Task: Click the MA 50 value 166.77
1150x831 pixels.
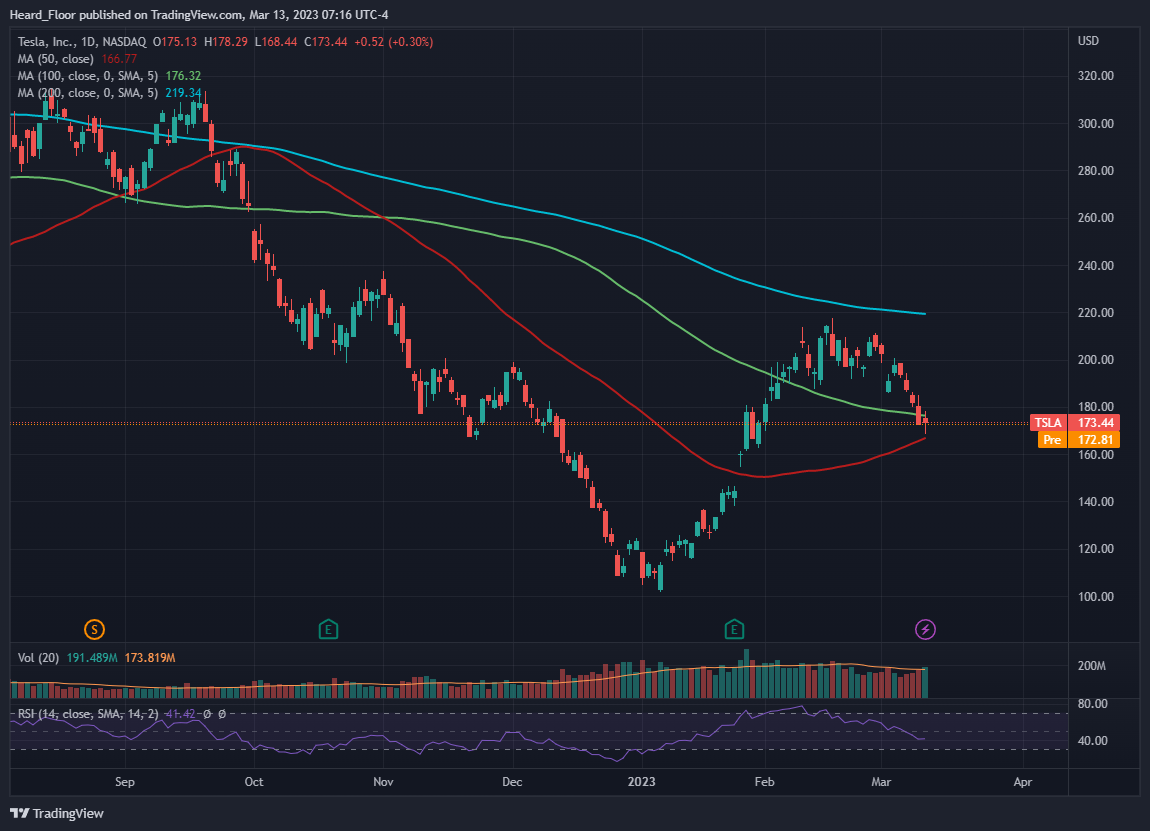Action: coord(120,59)
